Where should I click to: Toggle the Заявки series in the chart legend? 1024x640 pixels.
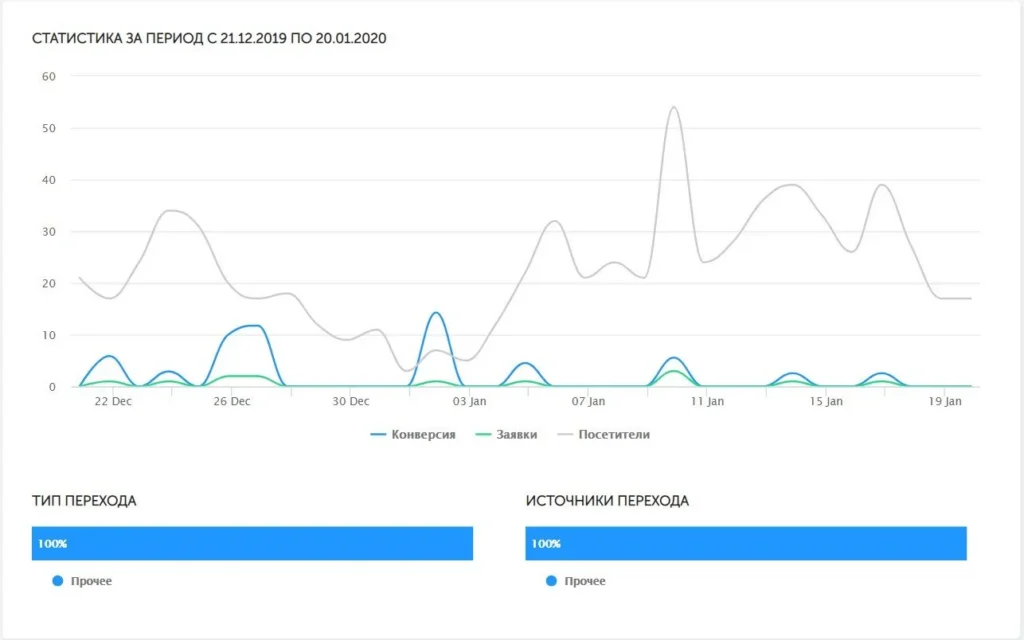[x=506, y=434]
